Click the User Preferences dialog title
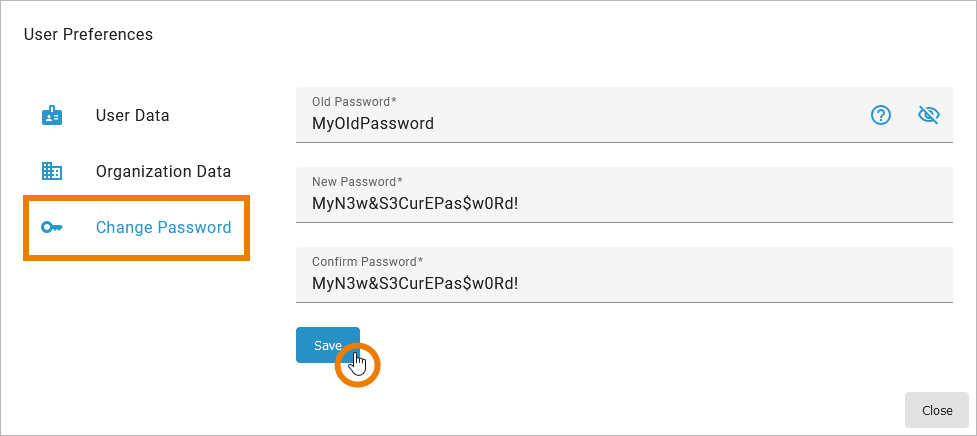This screenshot has width=977, height=436. click(88, 35)
